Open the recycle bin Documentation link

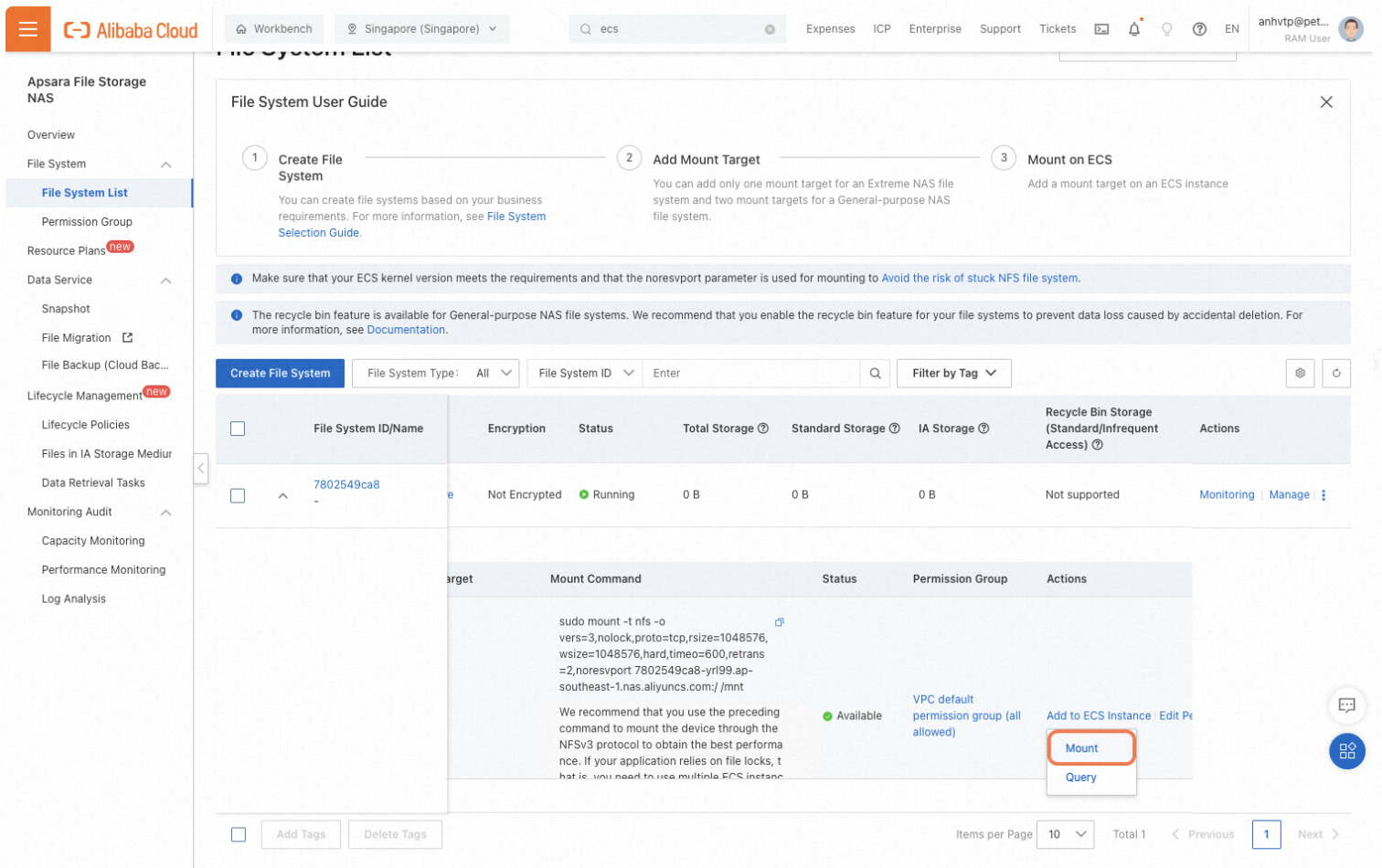[x=406, y=330]
